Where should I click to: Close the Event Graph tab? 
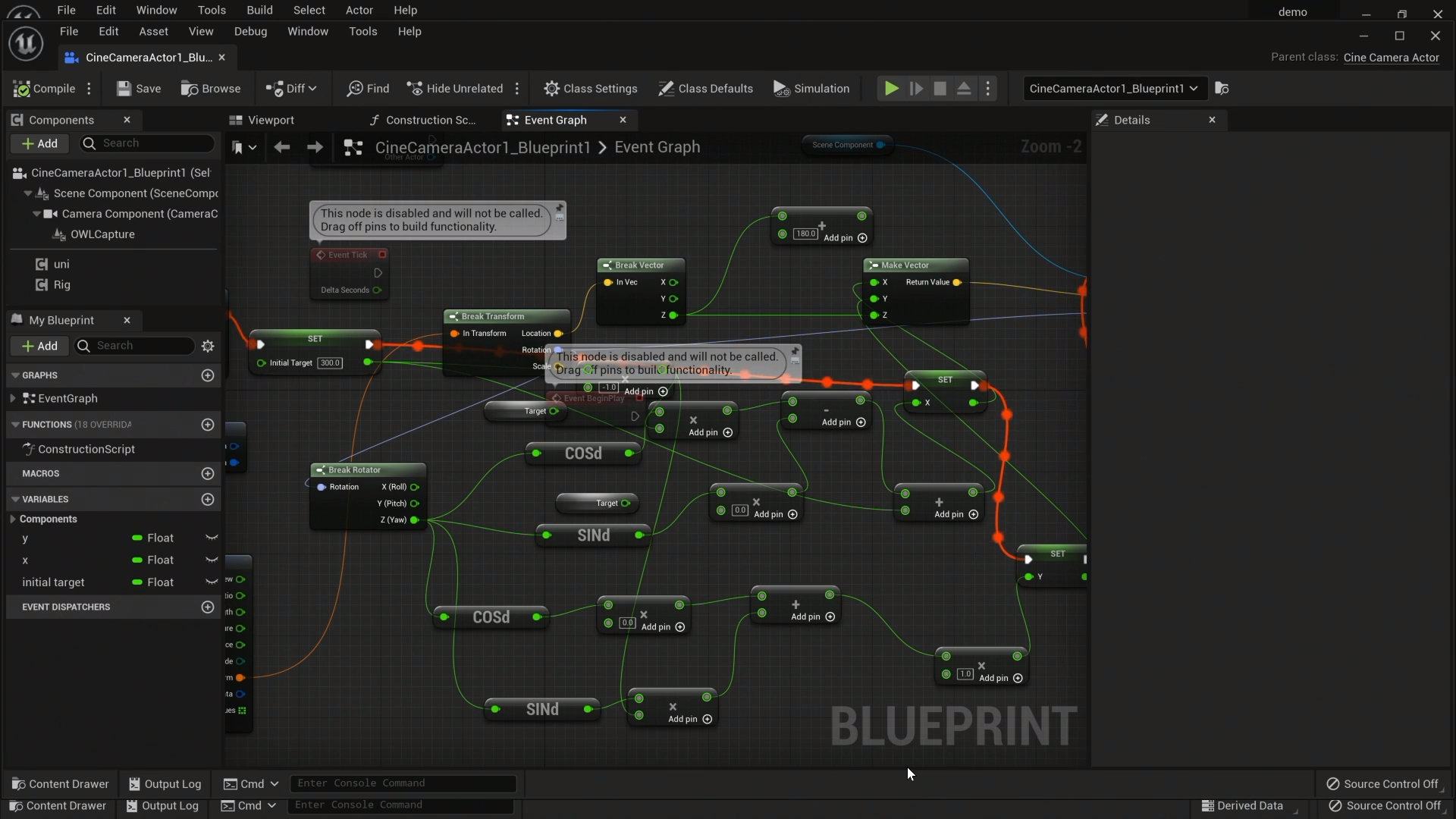pyautogui.click(x=623, y=120)
